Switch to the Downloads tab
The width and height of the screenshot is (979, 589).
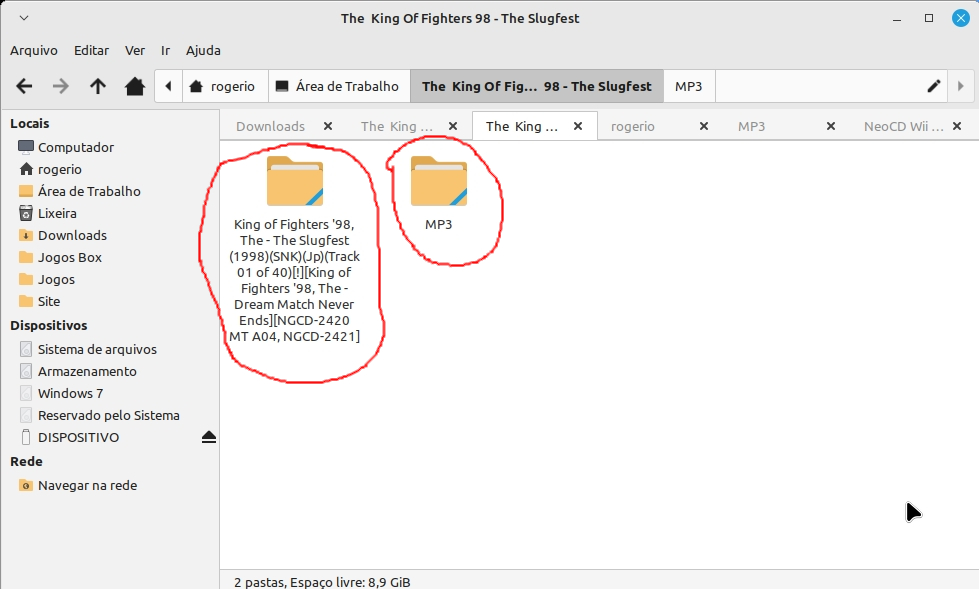pyautogui.click(x=270, y=126)
